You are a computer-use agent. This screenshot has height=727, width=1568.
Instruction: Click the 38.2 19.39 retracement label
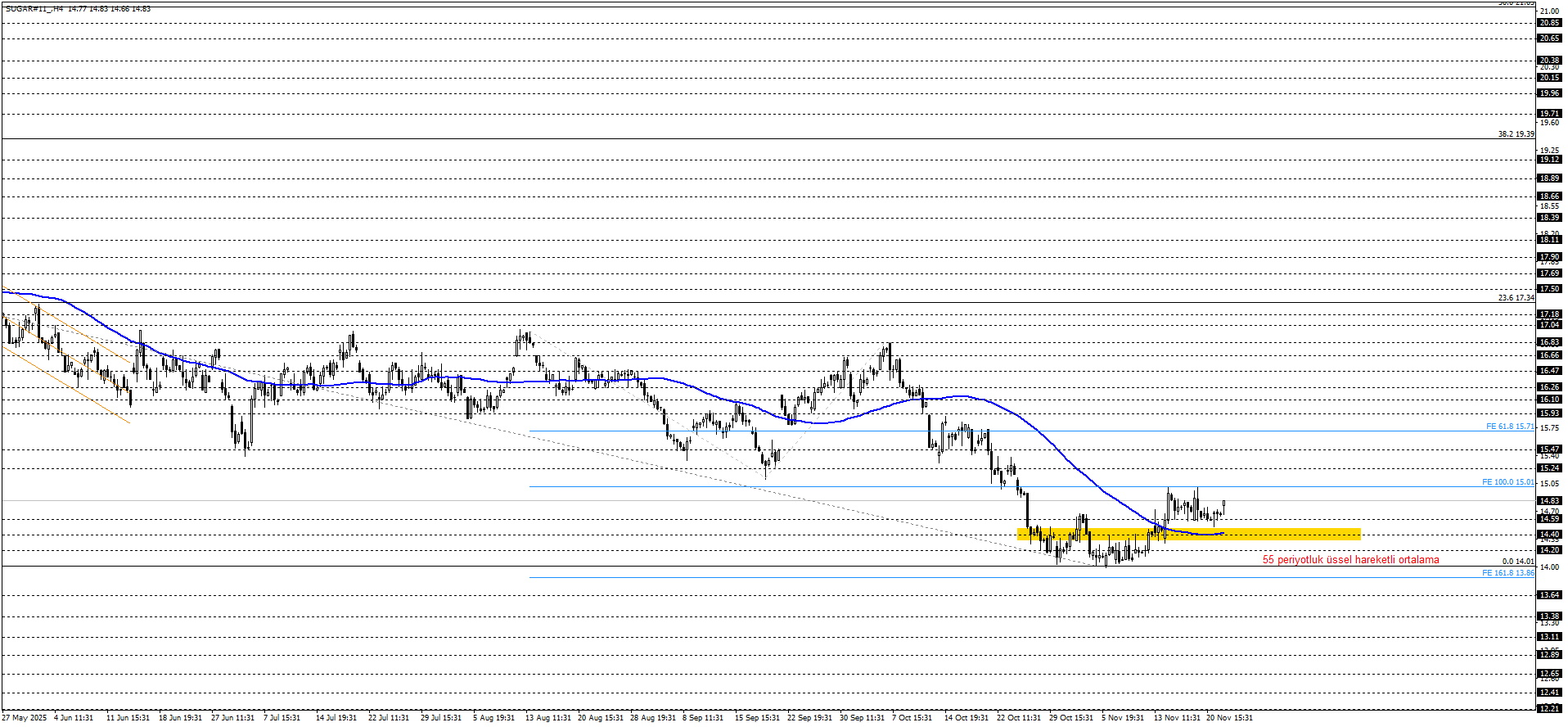point(1516,134)
